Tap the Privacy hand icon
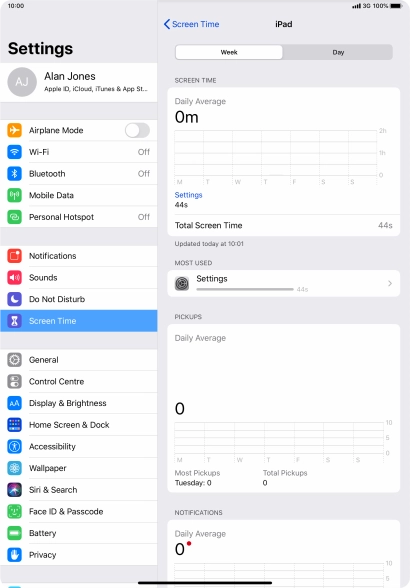Viewport: 410px width, 588px height. pyautogui.click(x=14, y=555)
